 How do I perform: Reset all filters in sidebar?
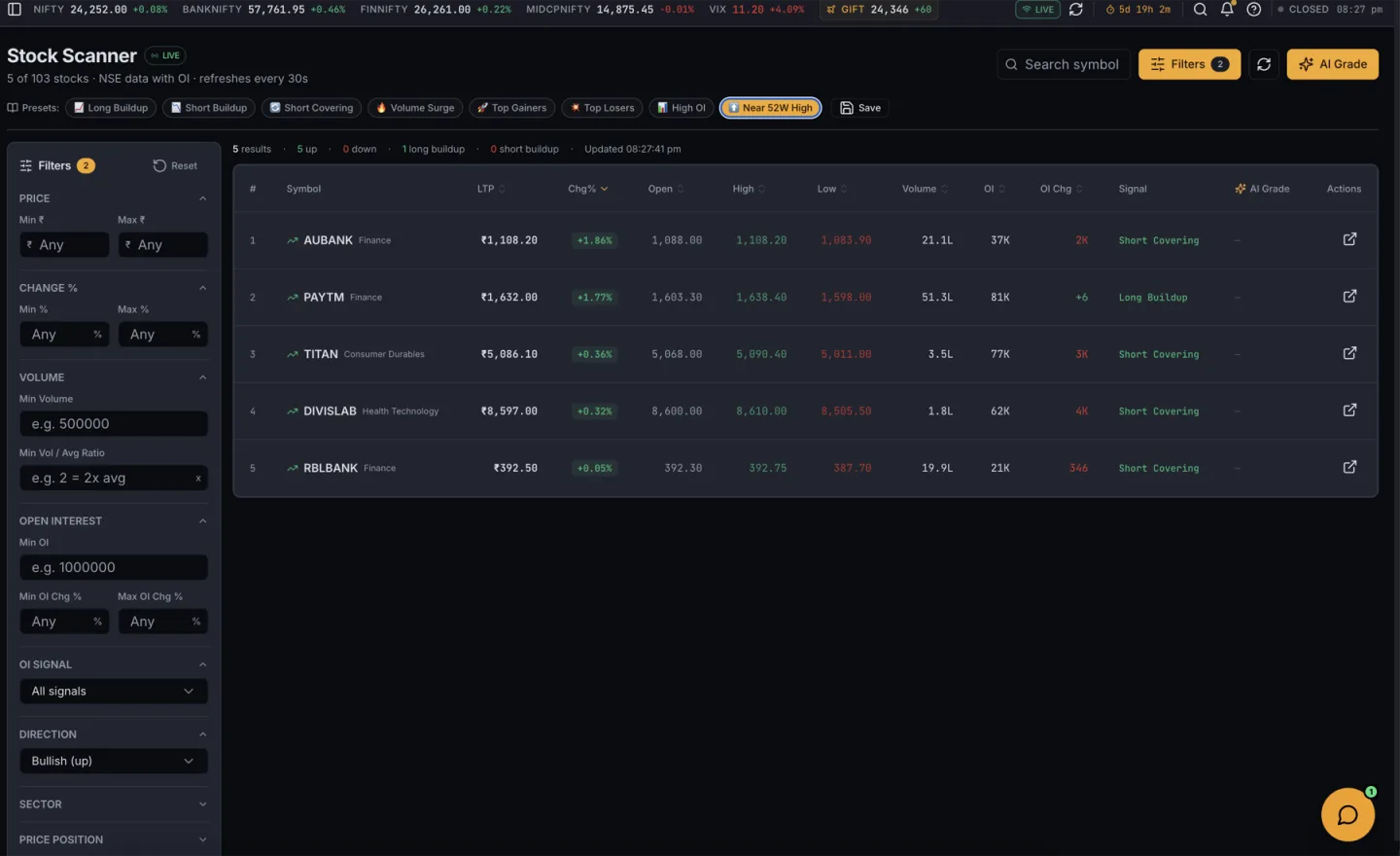pyautogui.click(x=175, y=165)
